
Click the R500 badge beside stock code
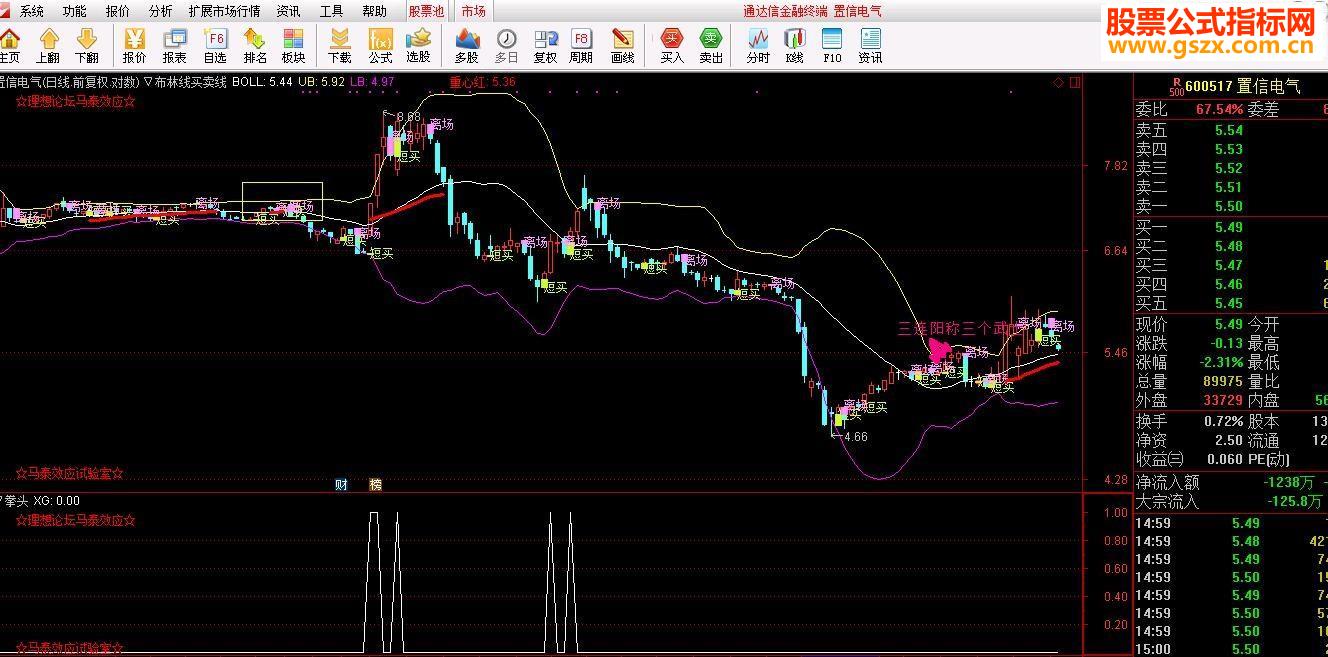click(x=1177, y=86)
